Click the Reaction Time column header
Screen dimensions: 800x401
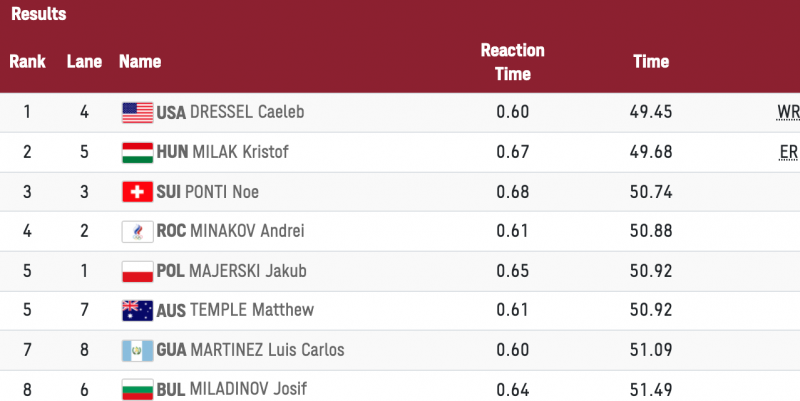coord(512,62)
